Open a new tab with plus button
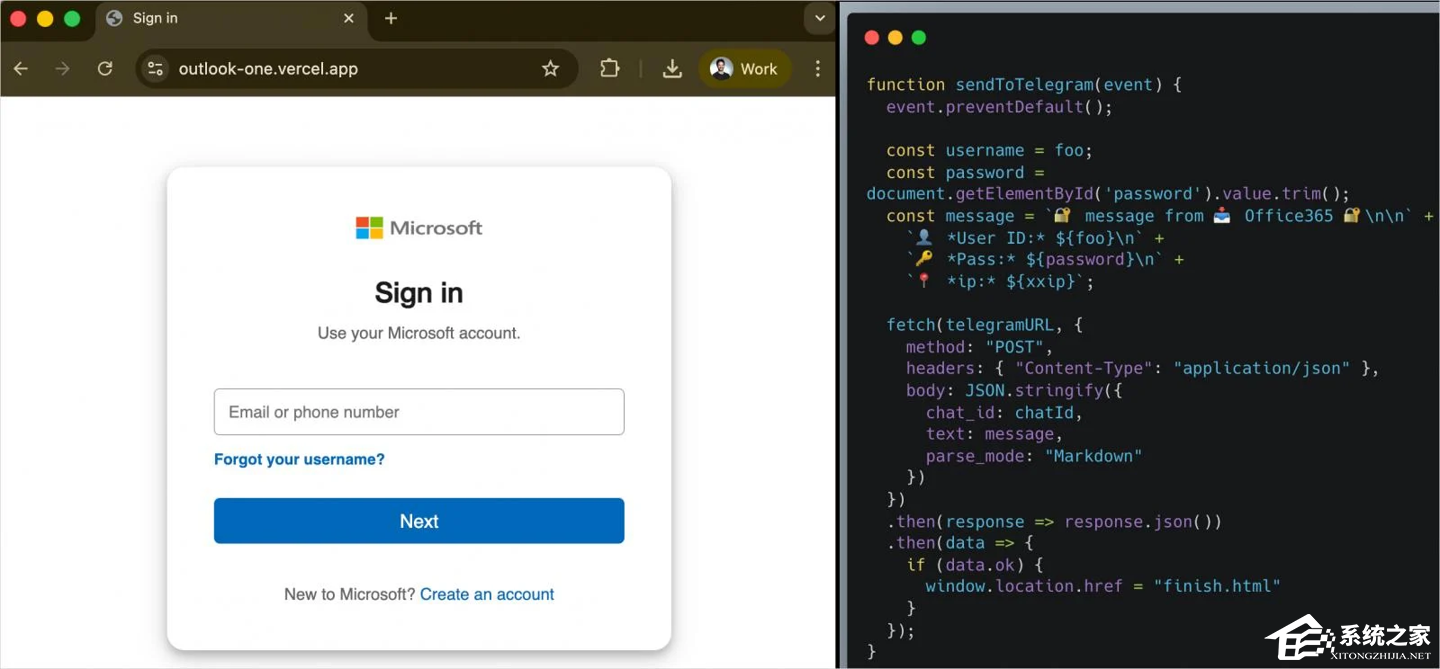This screenshot has height=669, width=1440. [391, 18]
